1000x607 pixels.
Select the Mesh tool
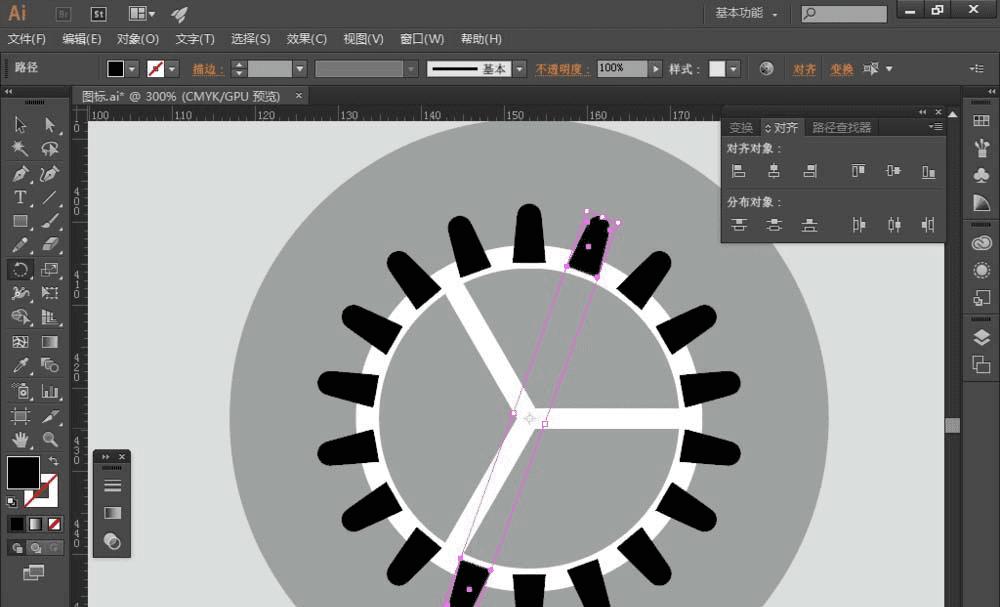pos(20,342)
